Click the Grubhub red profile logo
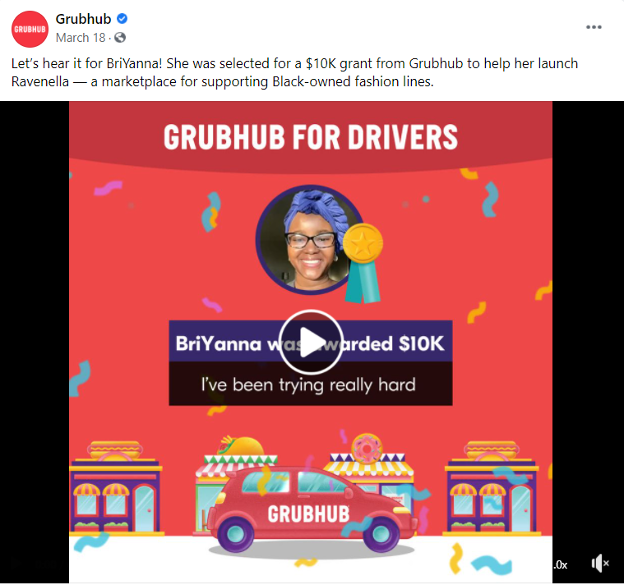 pos(29,29)
